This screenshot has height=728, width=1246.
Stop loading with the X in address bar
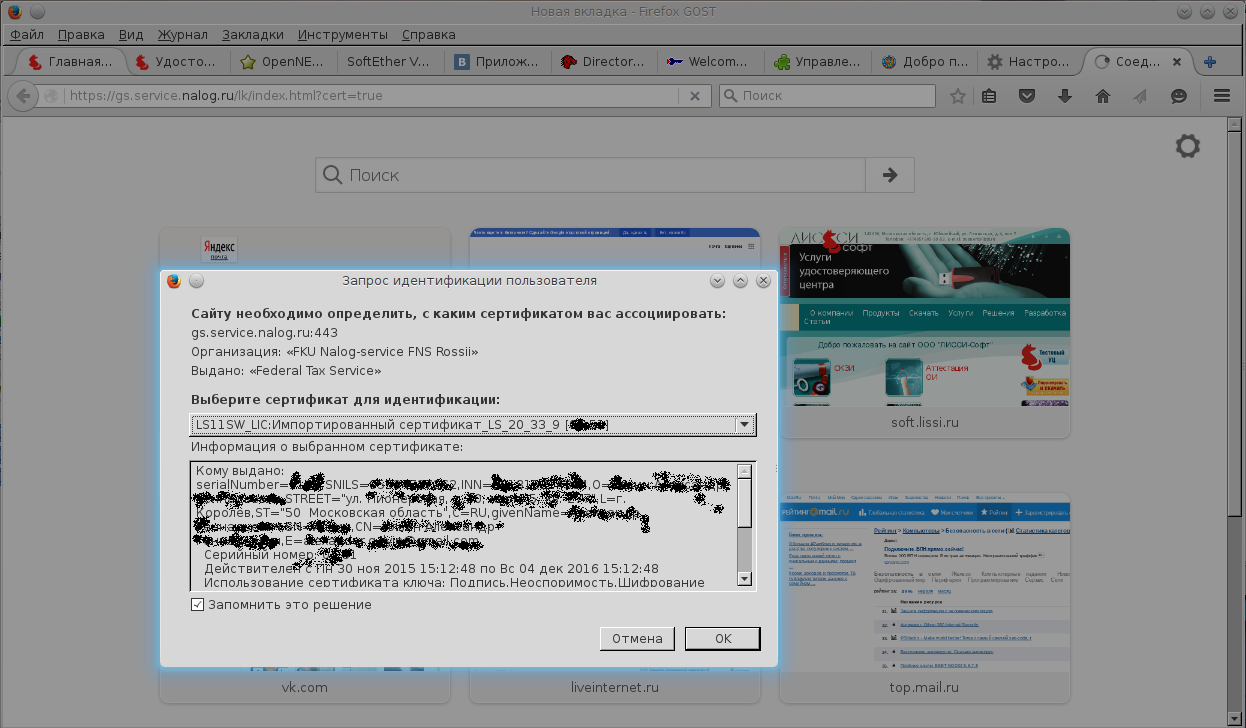(x=695, y=96)
